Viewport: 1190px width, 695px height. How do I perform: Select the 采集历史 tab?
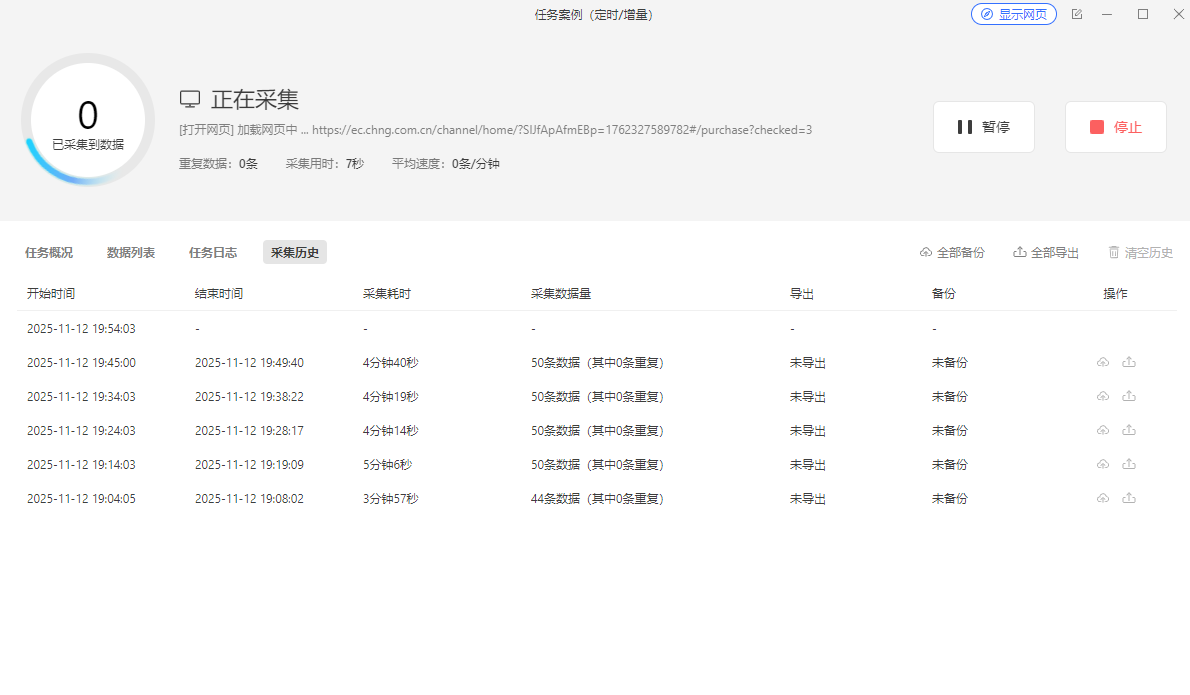(295, 253)
